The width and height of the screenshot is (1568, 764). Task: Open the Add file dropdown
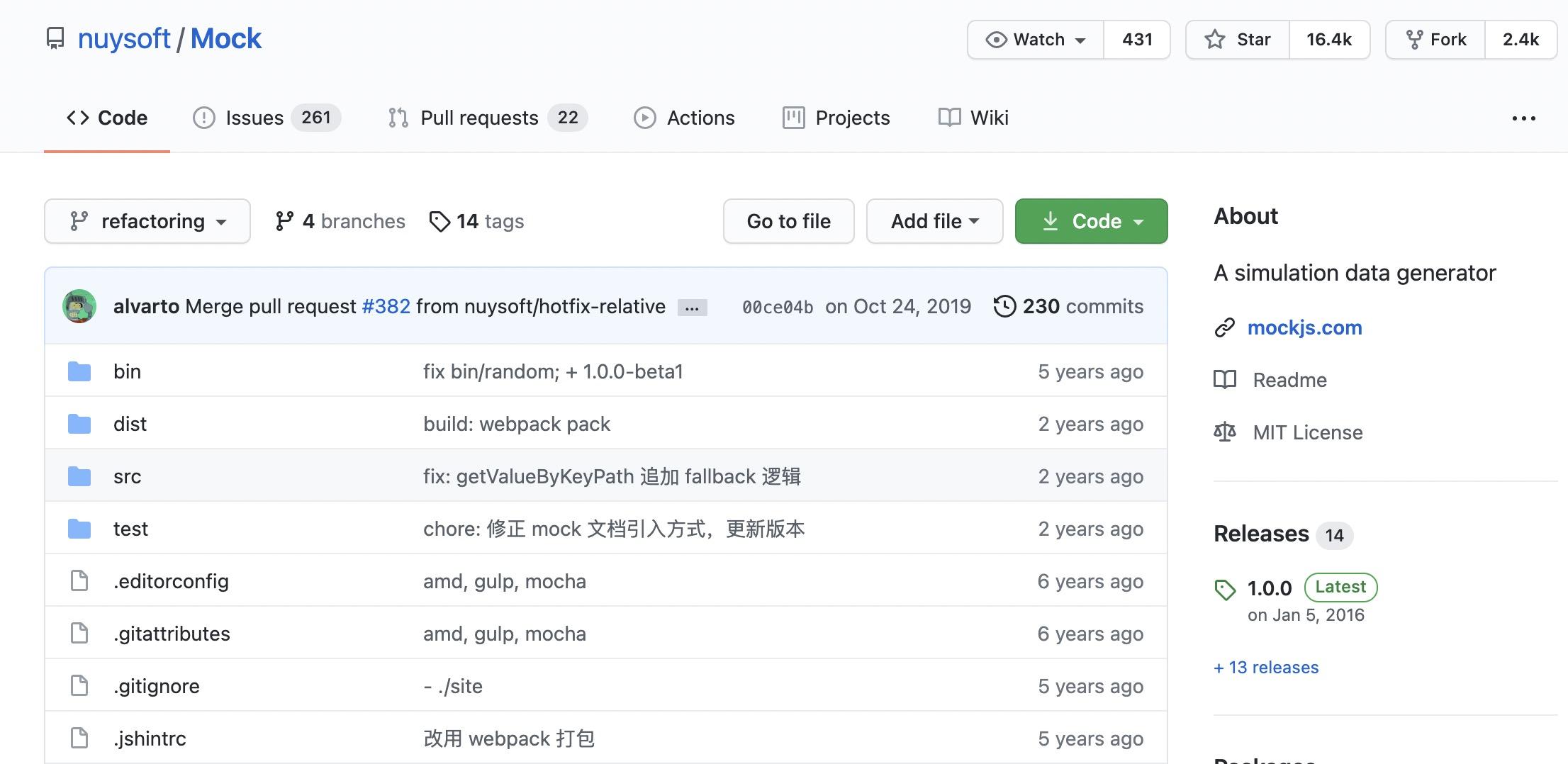(934, 221)
